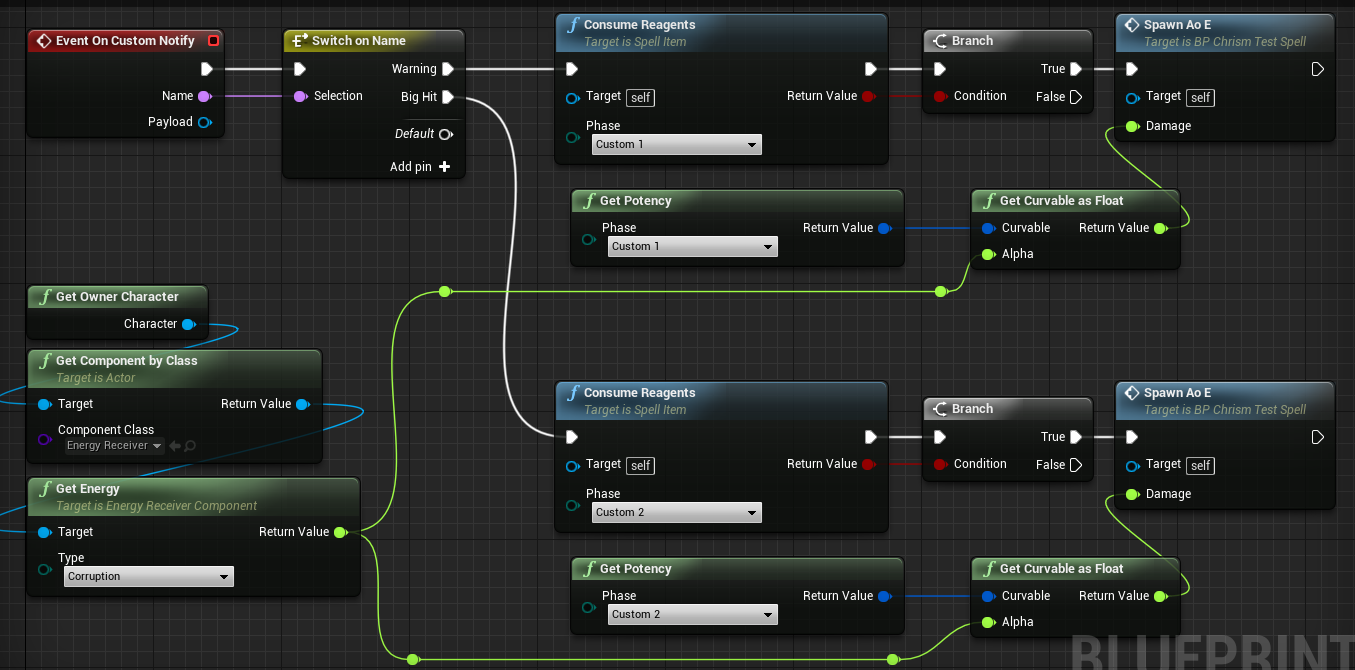Open the Custom 2 Phase dropdown on Get Potency

[x=692, y=614]
